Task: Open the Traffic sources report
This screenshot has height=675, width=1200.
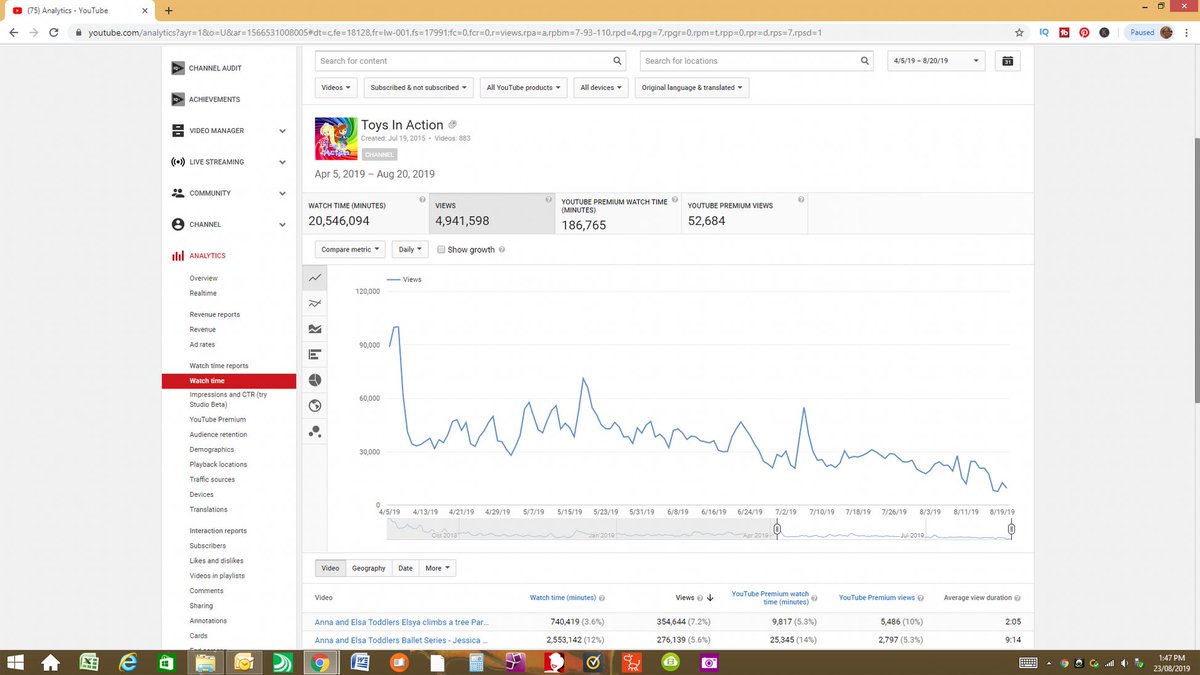Action: pyautogui.click(x=212, y=480)
